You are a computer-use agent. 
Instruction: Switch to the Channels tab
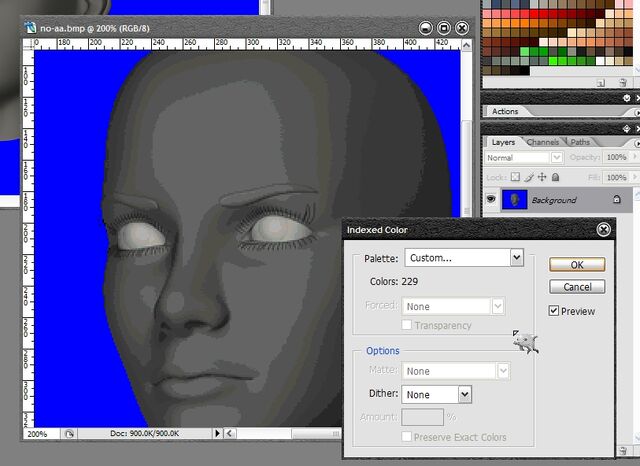point(542,142)
